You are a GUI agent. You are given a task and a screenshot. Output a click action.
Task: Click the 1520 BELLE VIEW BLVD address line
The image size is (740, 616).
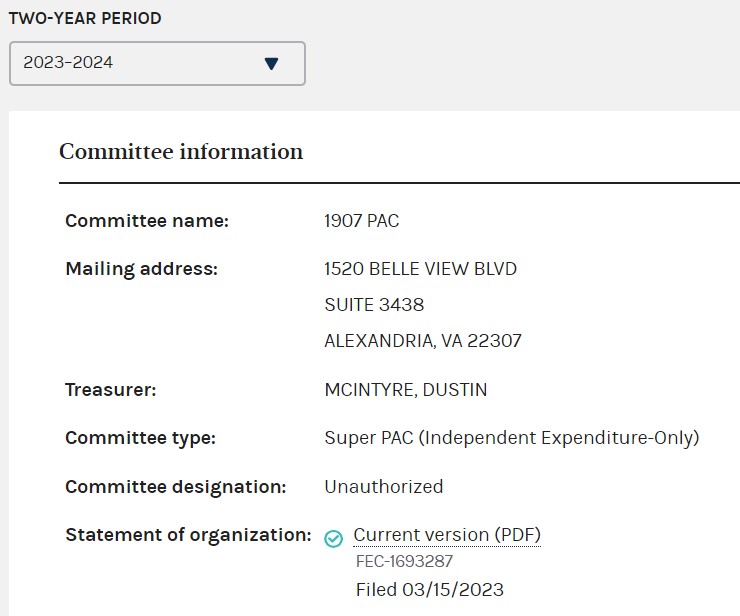pos(421,269)
